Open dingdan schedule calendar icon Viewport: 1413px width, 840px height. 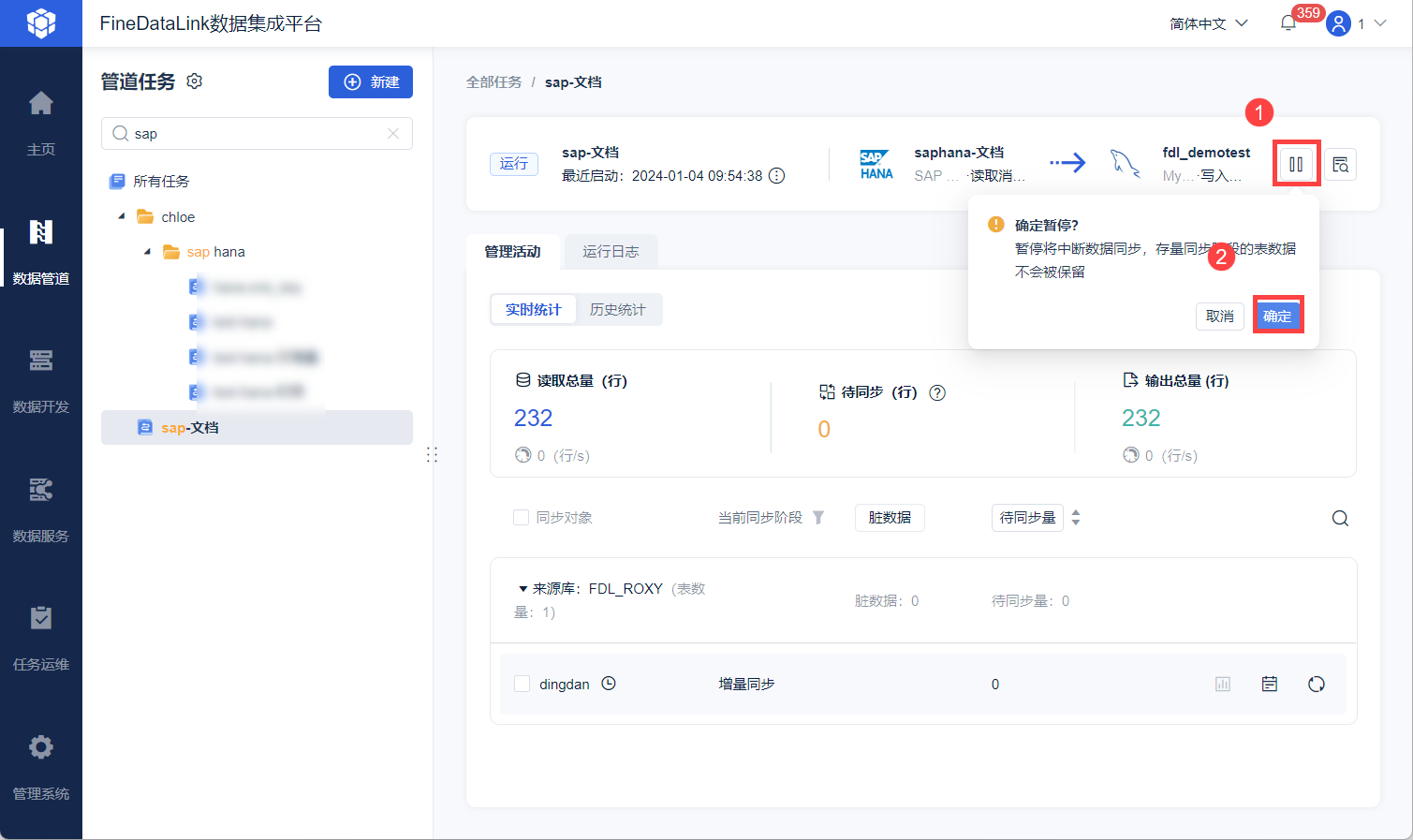click(x=1270, y=685)
